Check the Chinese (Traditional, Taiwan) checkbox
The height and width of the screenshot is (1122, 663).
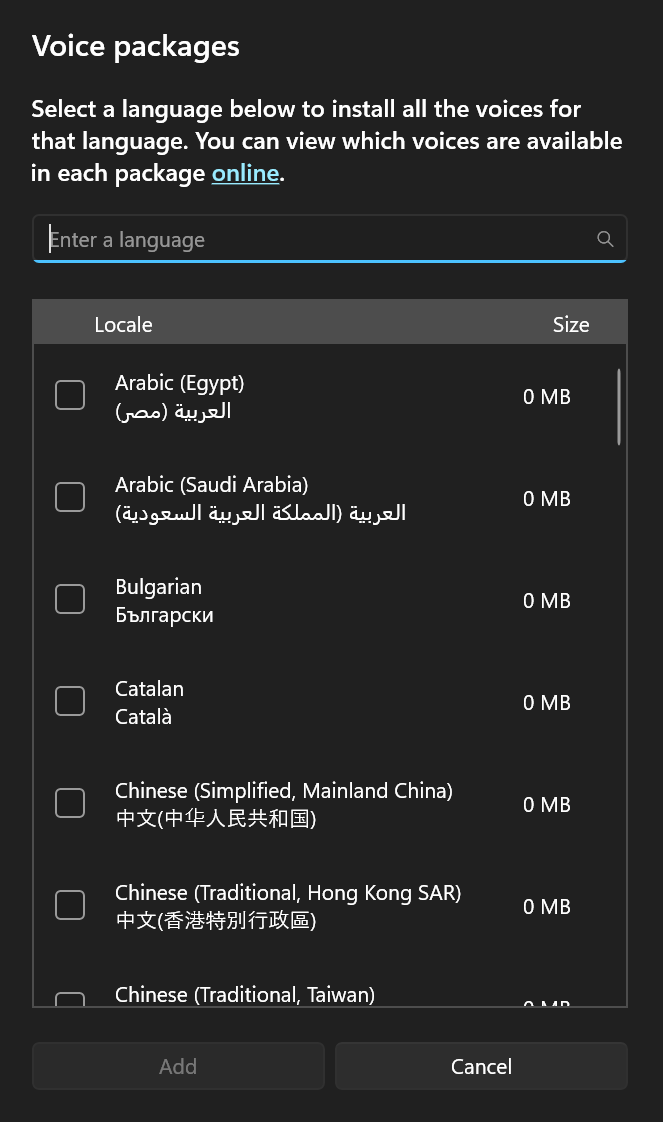70,999
